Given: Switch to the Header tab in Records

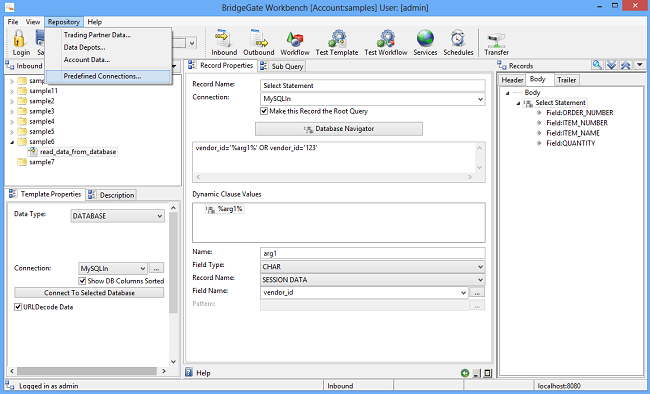Looking at the screenshot, I should point(512,80).
